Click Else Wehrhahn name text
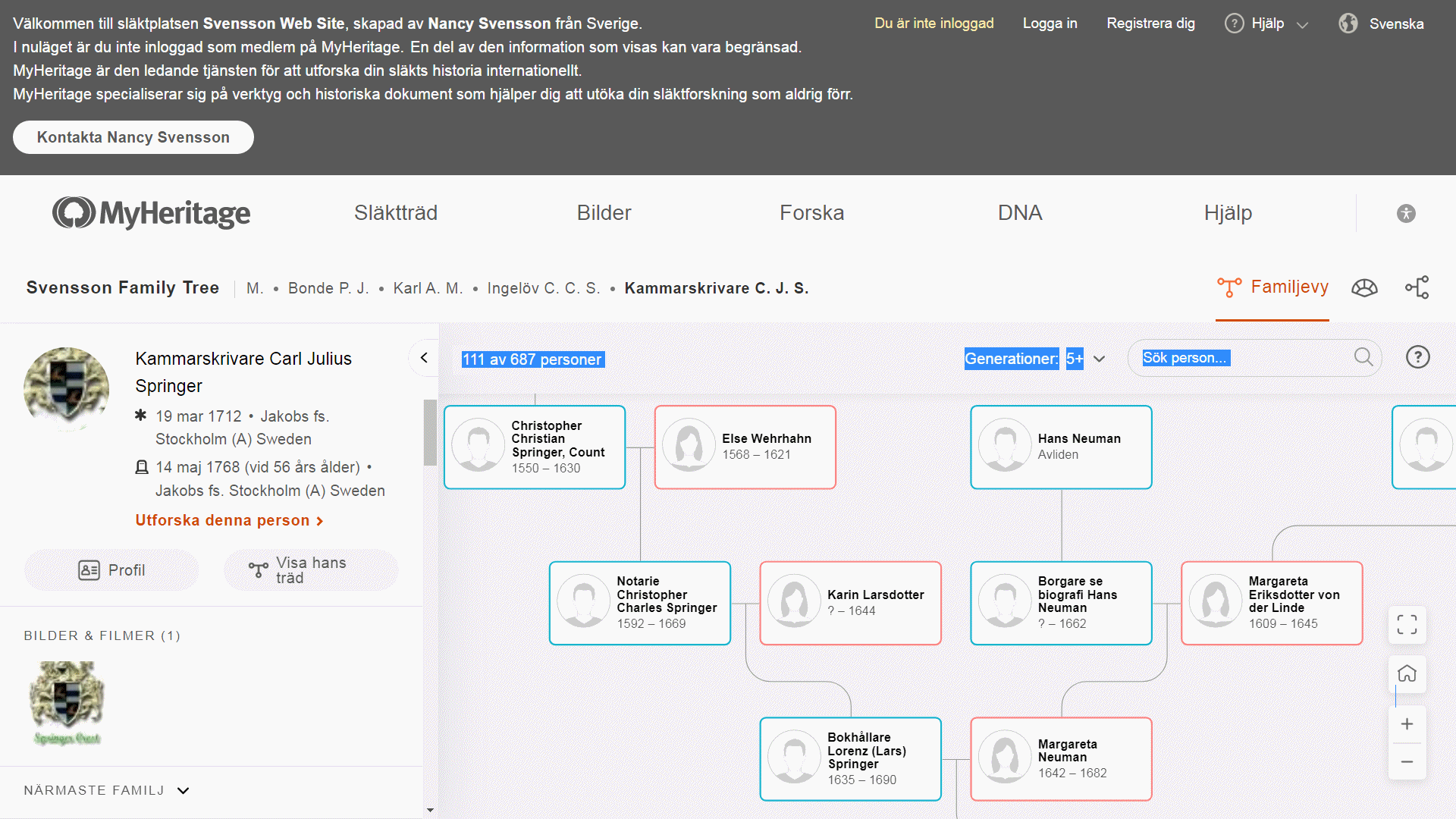 tap(767, 438)
